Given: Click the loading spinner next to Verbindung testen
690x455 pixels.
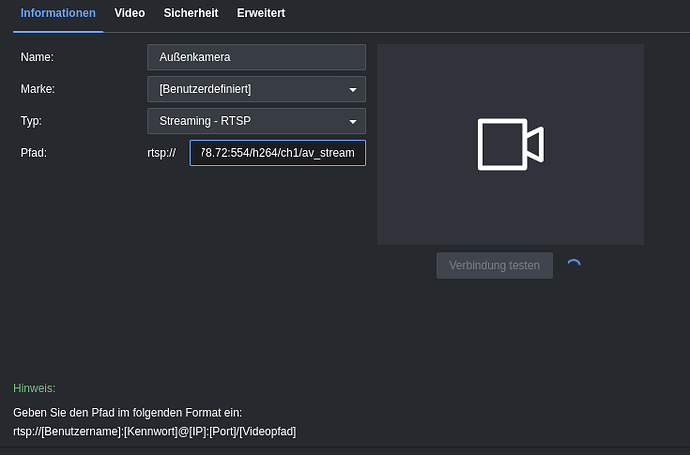Looking at the screenshot, I should [574, 265].
